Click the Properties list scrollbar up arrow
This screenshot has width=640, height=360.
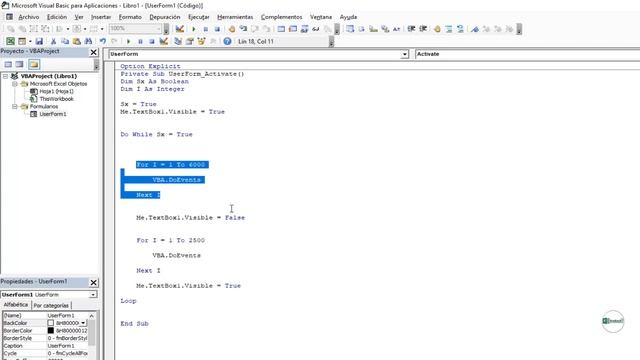click(x=92, y=316)
